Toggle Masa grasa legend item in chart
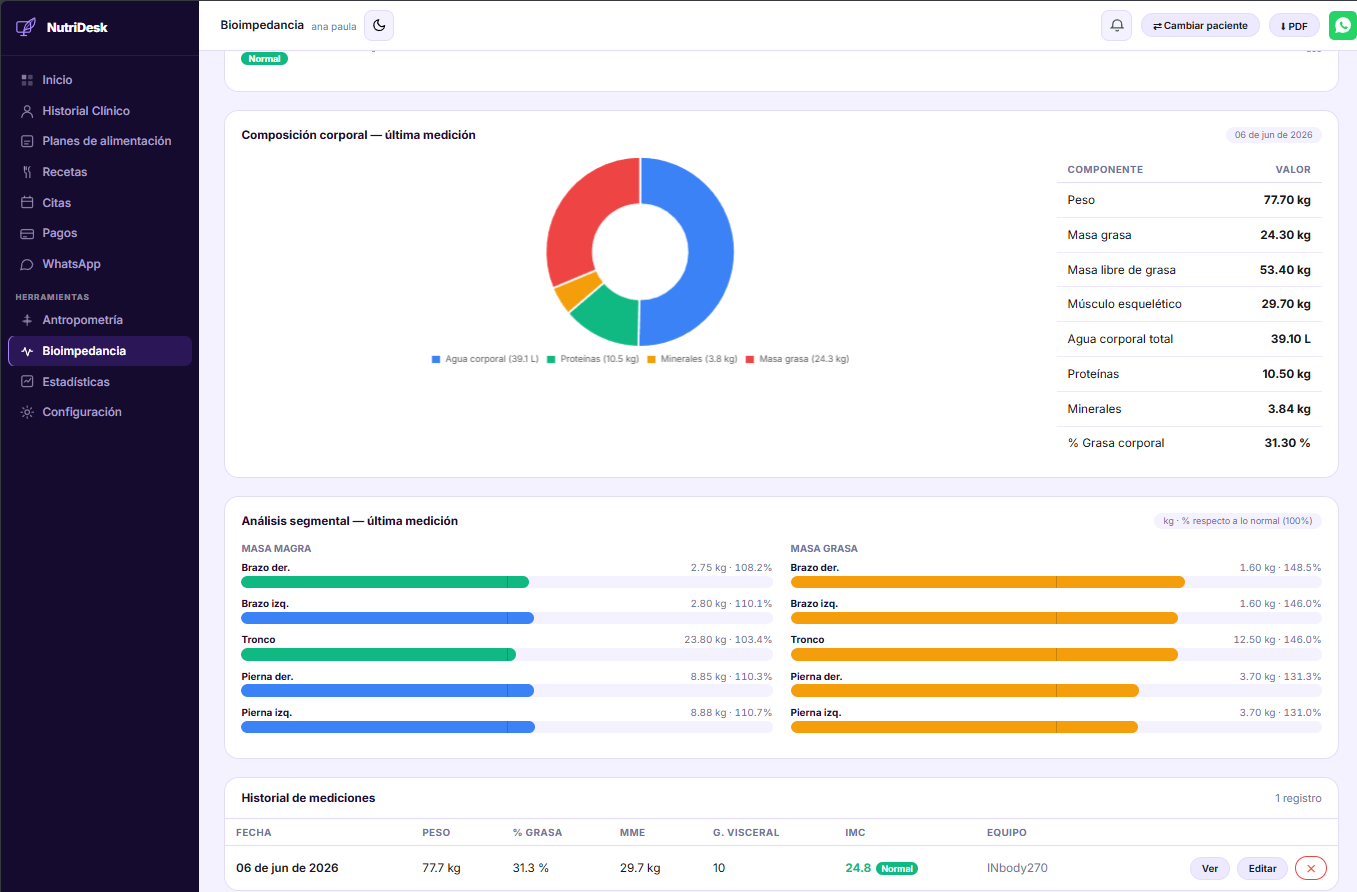Image resolution: width=1357 pixels, height=892 pixels. (x=797, y=359)
